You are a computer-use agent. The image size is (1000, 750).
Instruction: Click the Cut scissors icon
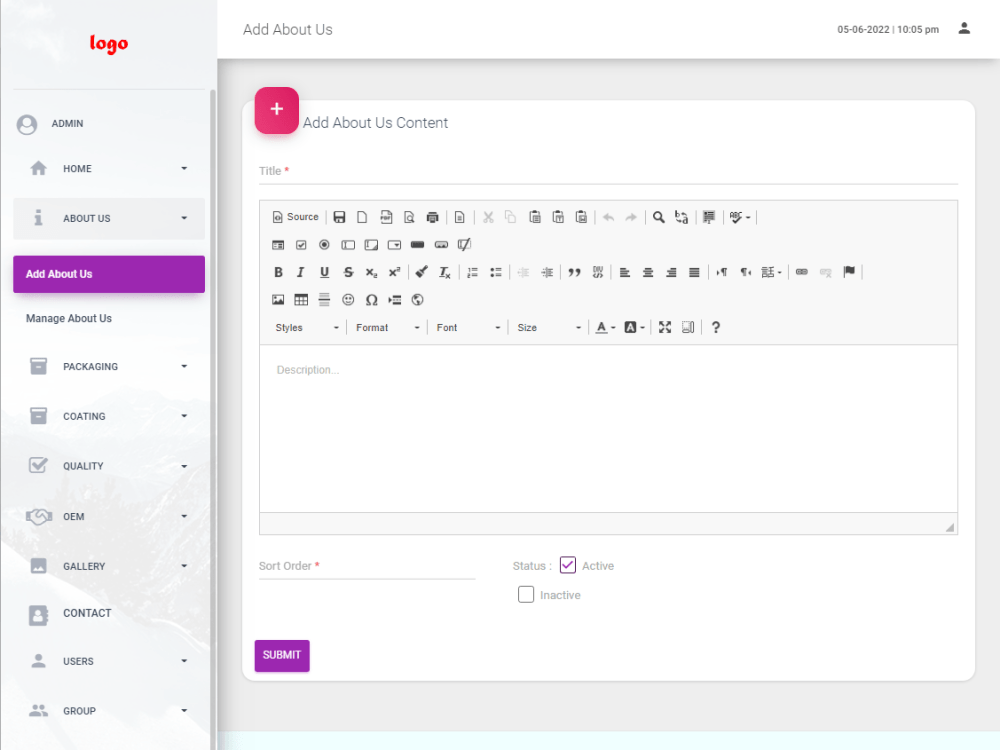(x=489, y=217)
